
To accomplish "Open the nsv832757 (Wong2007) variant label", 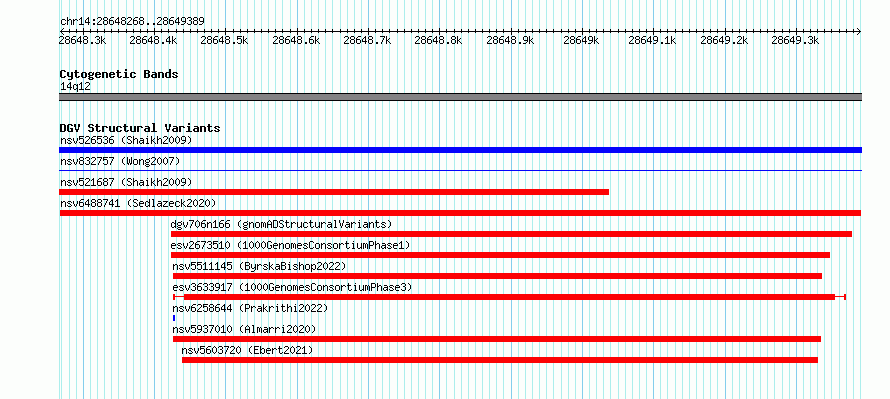I will [120, 161].
